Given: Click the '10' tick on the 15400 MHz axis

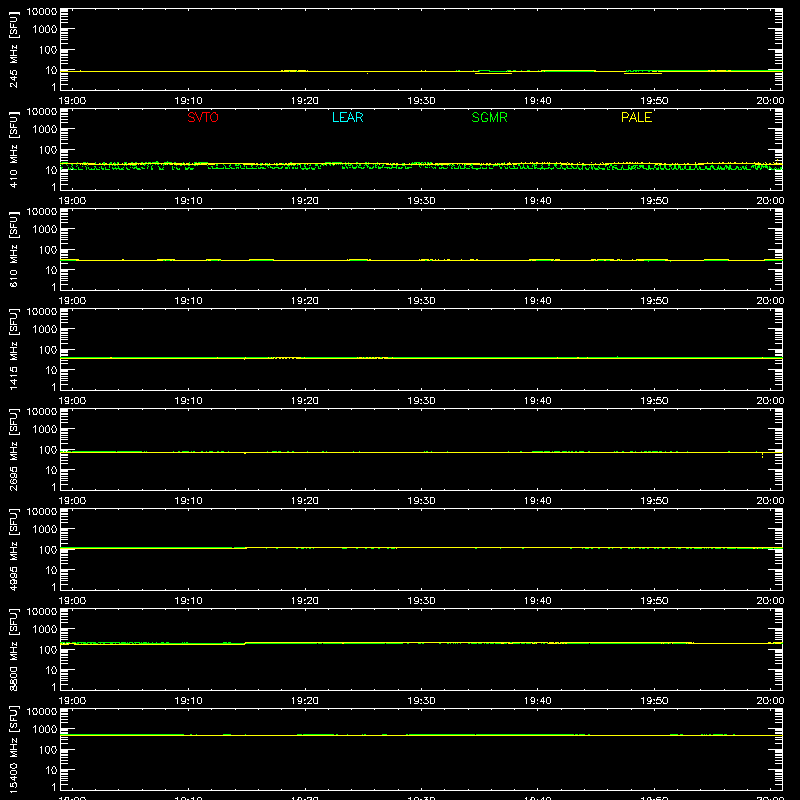Looking at the screenshot, I should pos(51,770).
